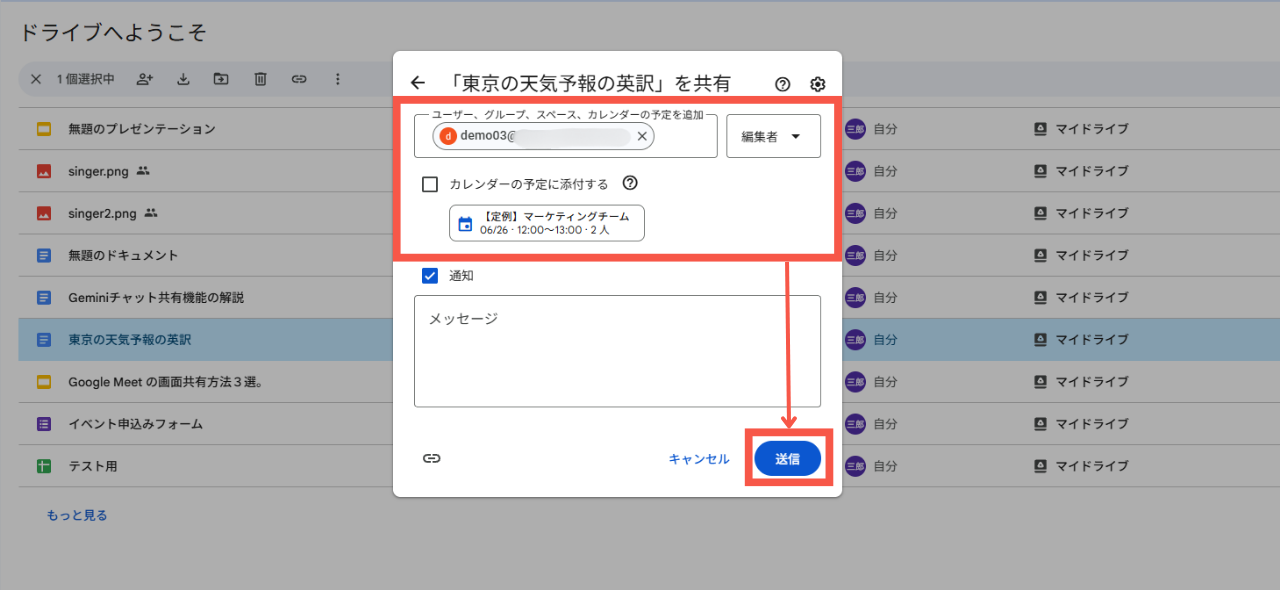1280x590 pixels.
Task: Click Forms icon of イベント申込みフォーム
Action: [x=44, y=424]
